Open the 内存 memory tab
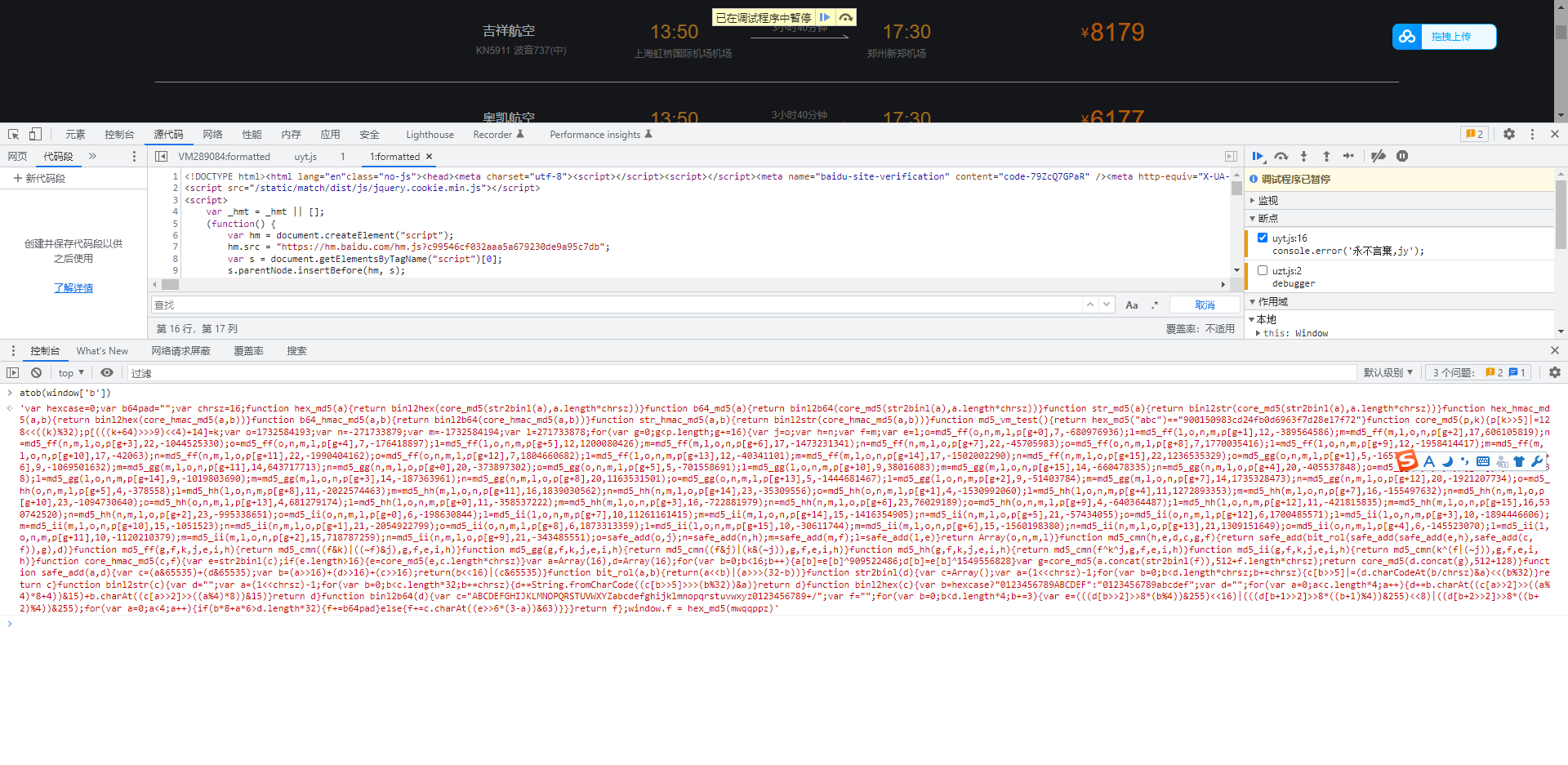Image resolution: width=1568 pixels, height=765 pixels. tap(291, 134)
